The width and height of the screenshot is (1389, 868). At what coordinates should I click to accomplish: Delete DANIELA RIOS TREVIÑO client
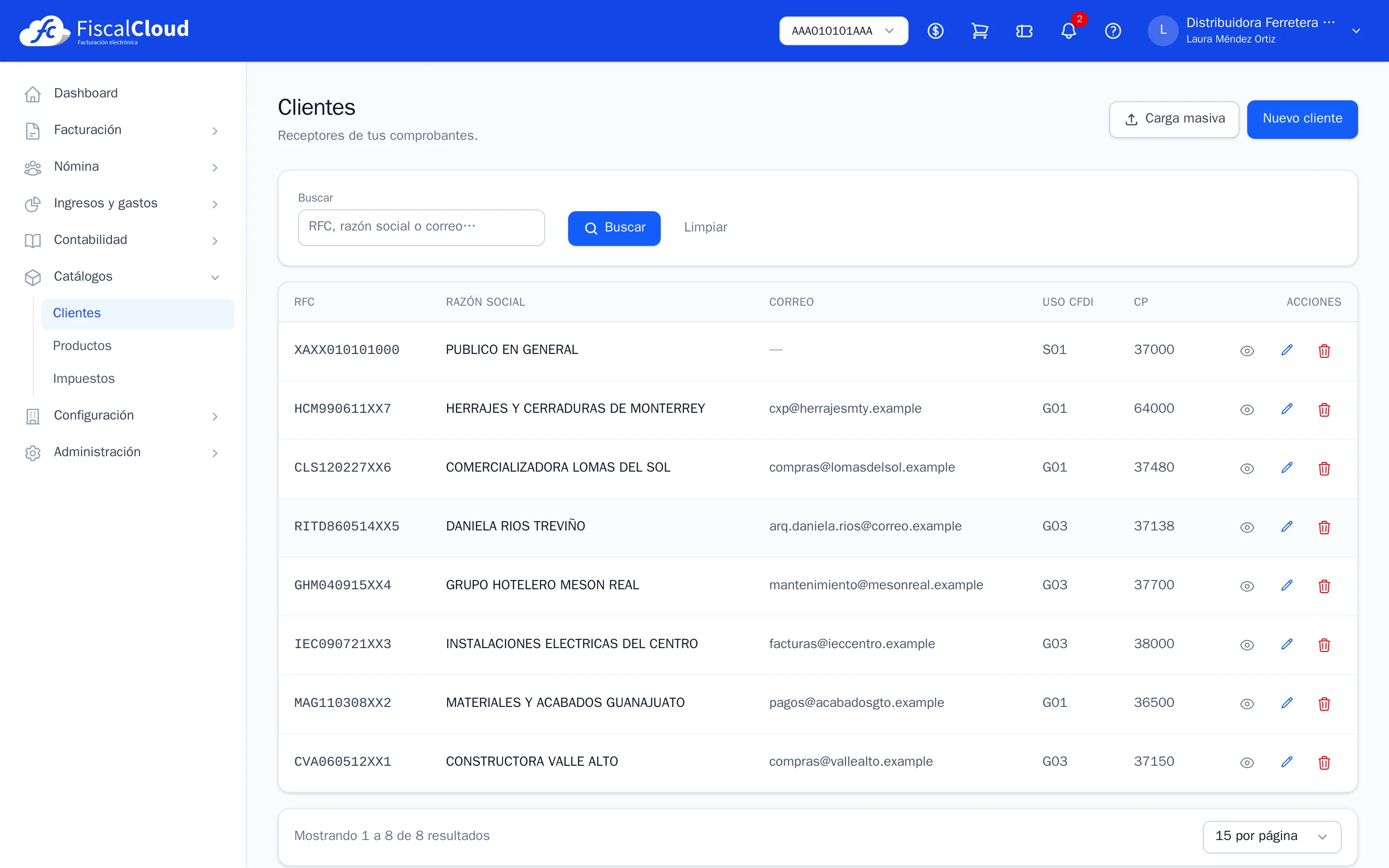tap(1324, 528)
